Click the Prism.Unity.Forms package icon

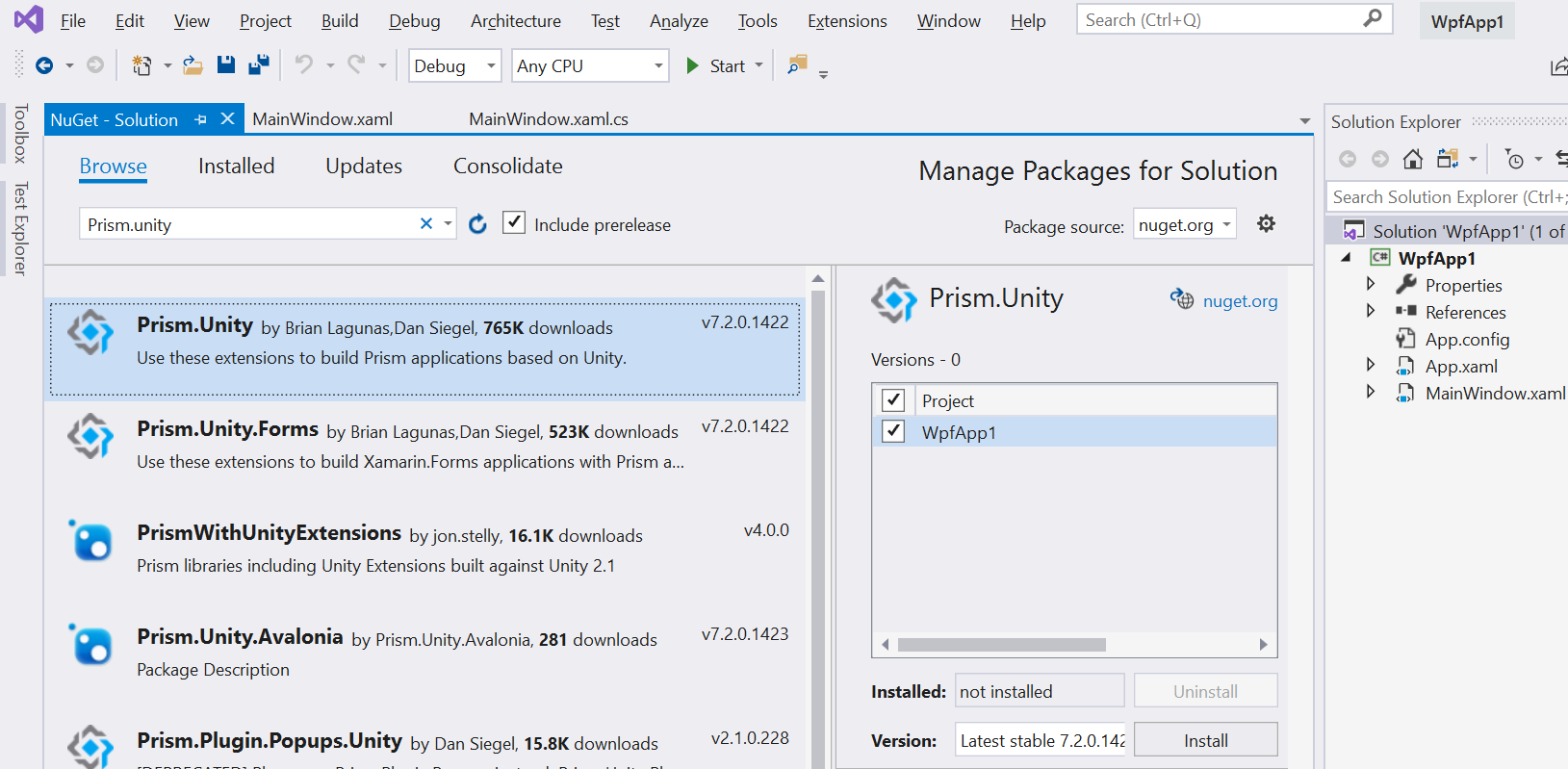91,436
